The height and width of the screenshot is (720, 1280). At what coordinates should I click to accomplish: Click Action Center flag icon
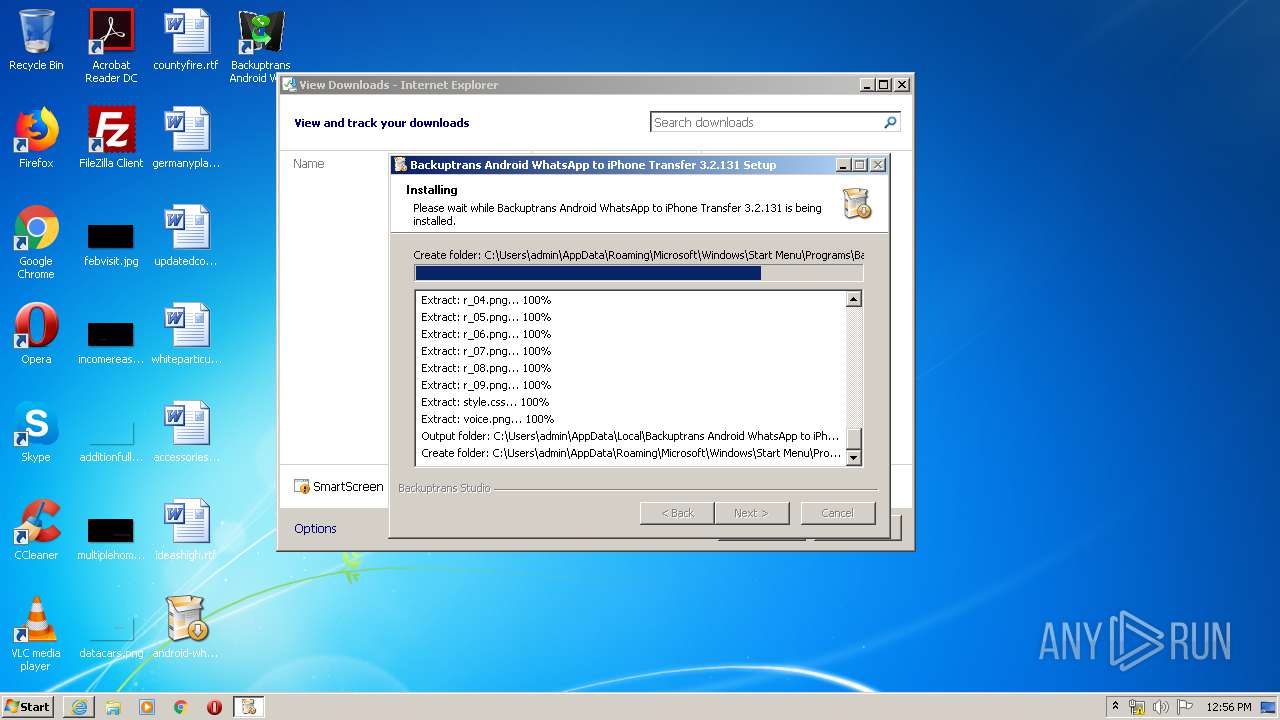[x=1185, y=707]
